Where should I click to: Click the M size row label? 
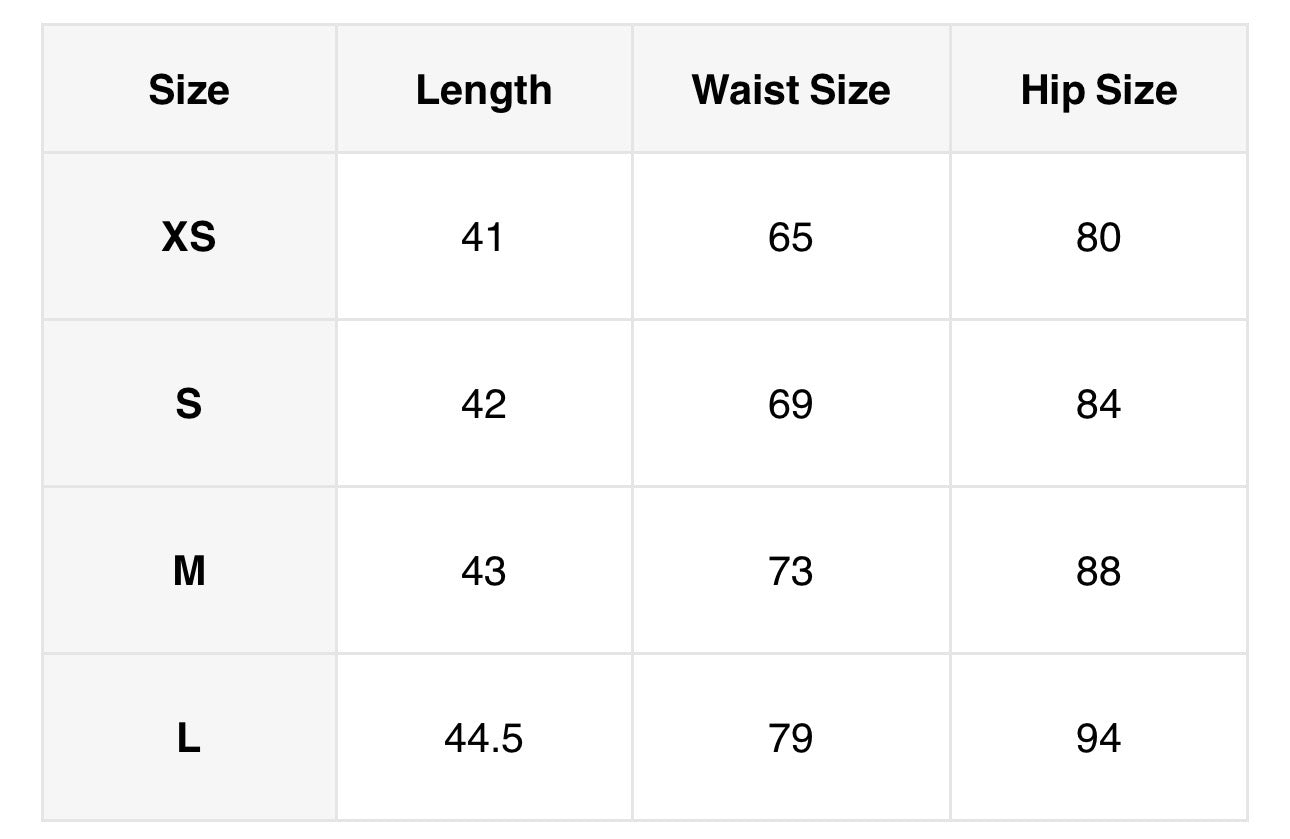[189, 572]
